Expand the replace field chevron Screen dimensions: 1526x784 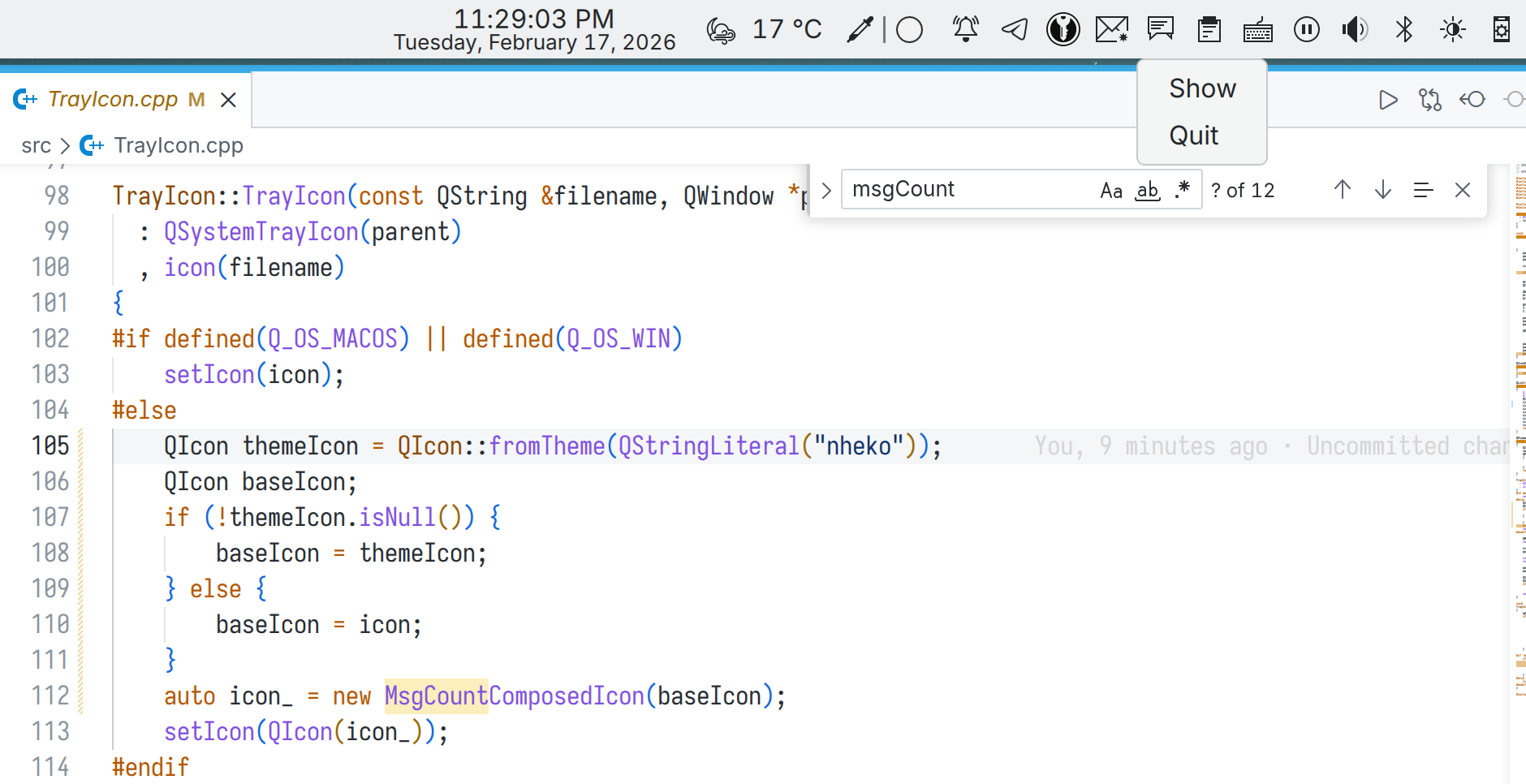coord(826,191)
